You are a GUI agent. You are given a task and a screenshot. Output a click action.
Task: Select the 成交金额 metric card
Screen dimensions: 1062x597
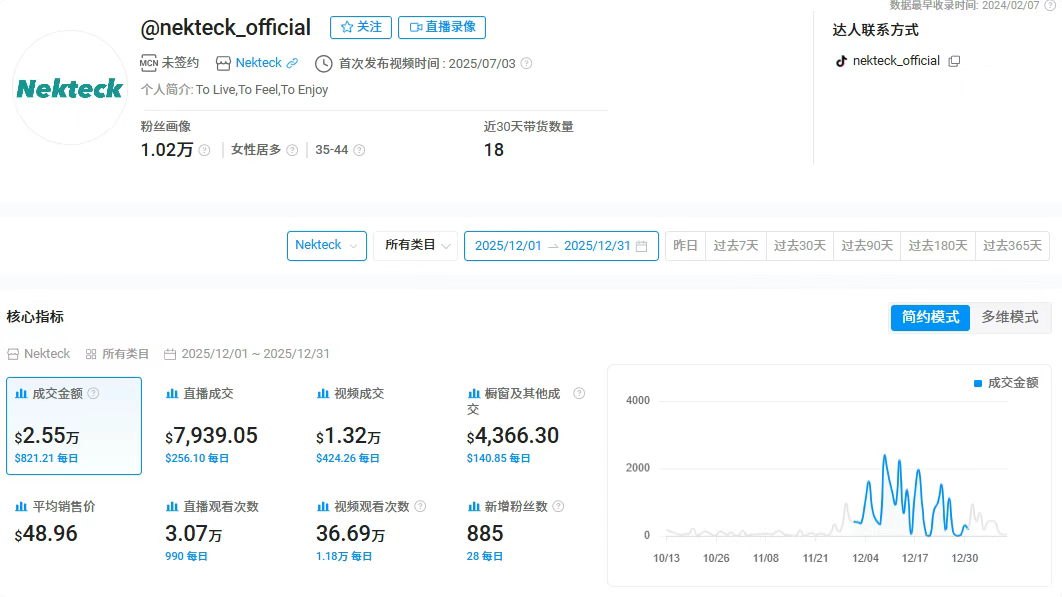coord(74,426)
